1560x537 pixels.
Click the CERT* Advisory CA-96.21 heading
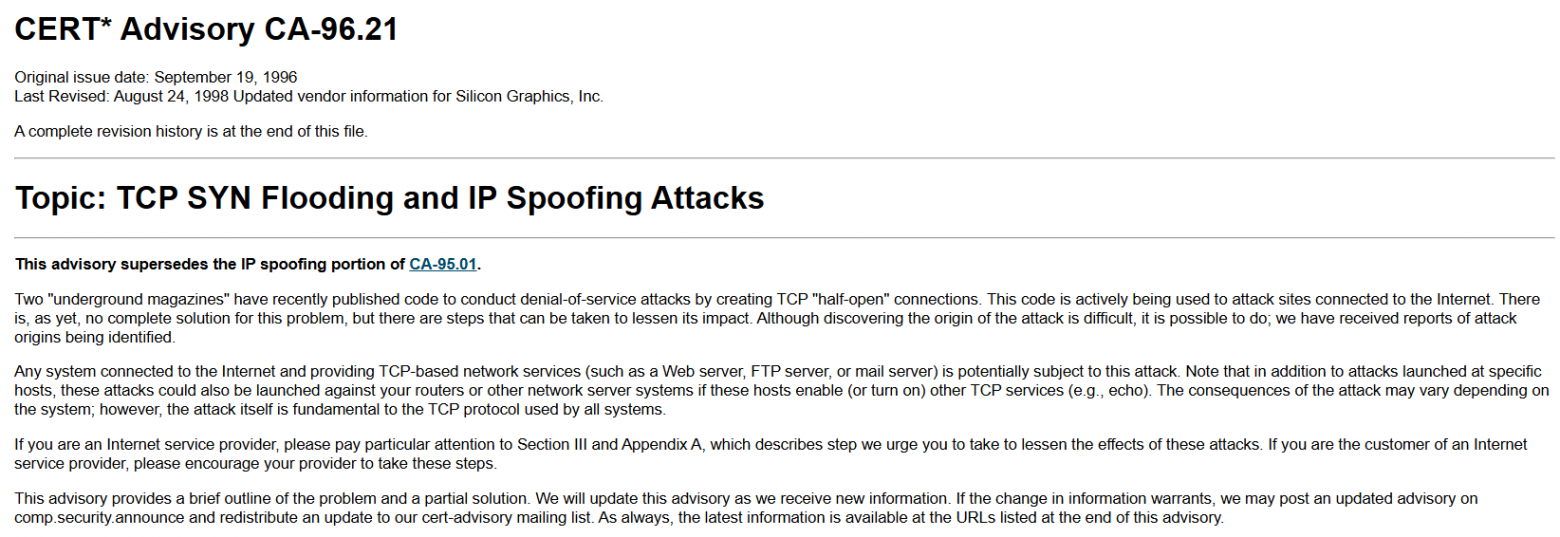pyautogui.click(x=207, y=29)
